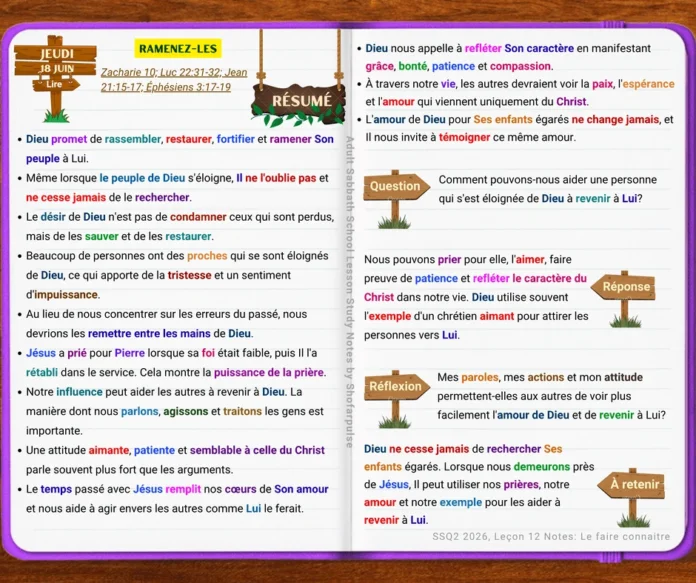The width and height of the screenshot is (696, 583).
Task: Click the phrase 'remettre entre les mains'
Action: click(149, 333)
